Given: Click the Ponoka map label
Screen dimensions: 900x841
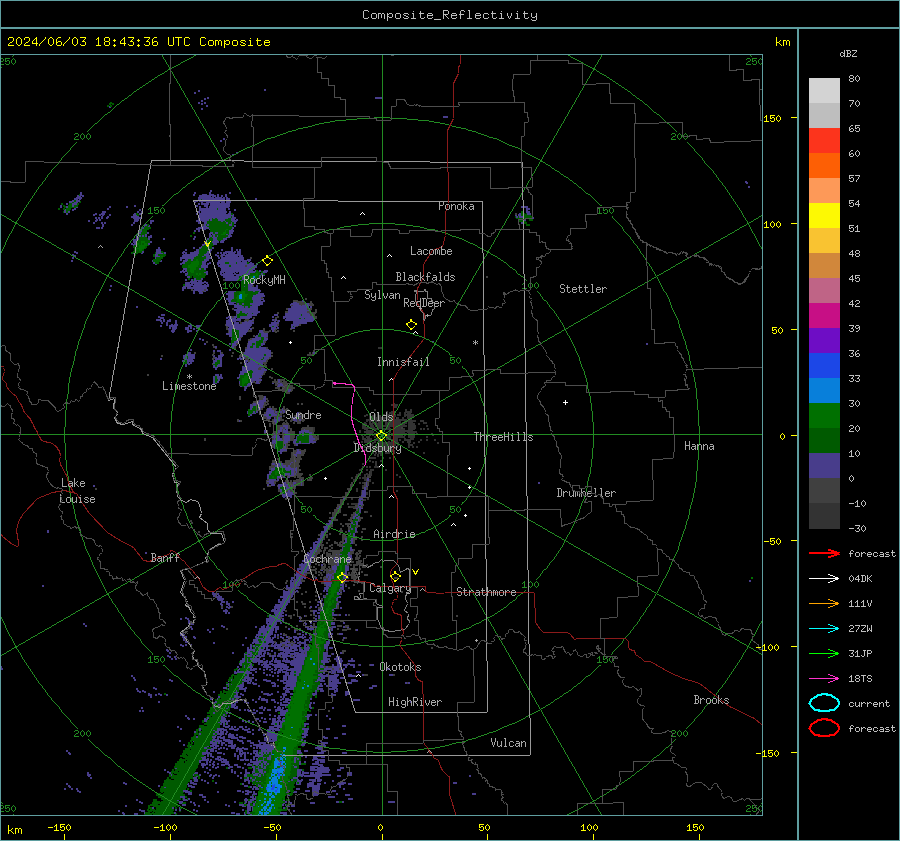Looking at the screenshot, I should point(456,206).
